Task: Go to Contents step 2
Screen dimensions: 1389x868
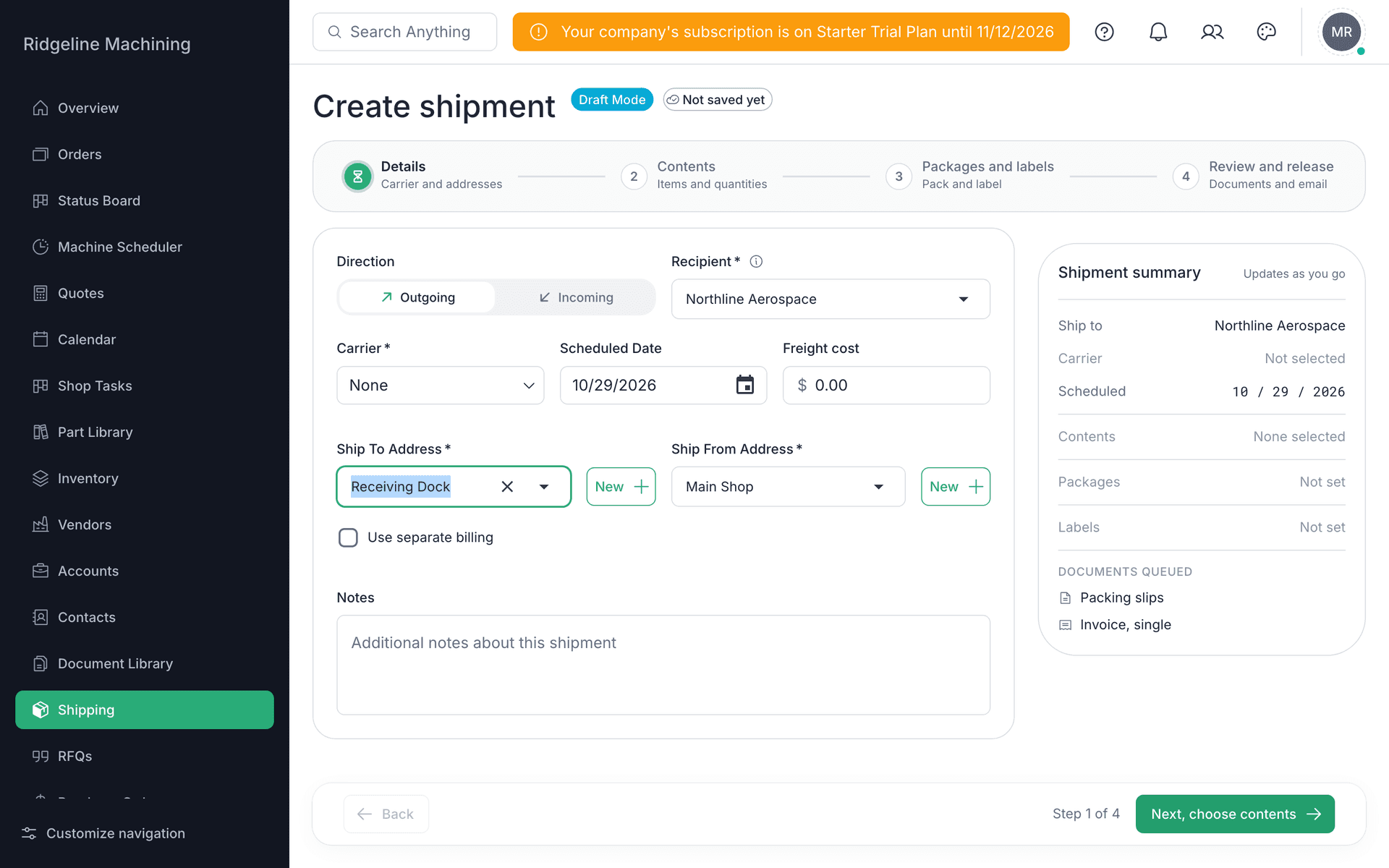Action: 694,176
